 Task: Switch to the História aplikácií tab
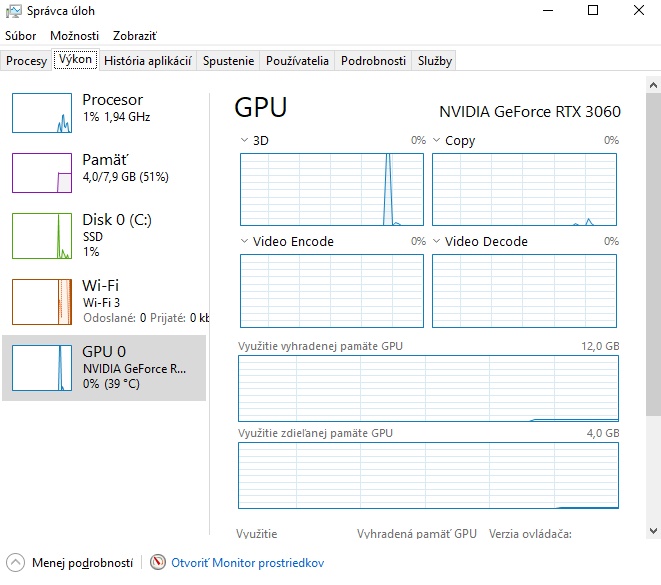click(147, 61)
